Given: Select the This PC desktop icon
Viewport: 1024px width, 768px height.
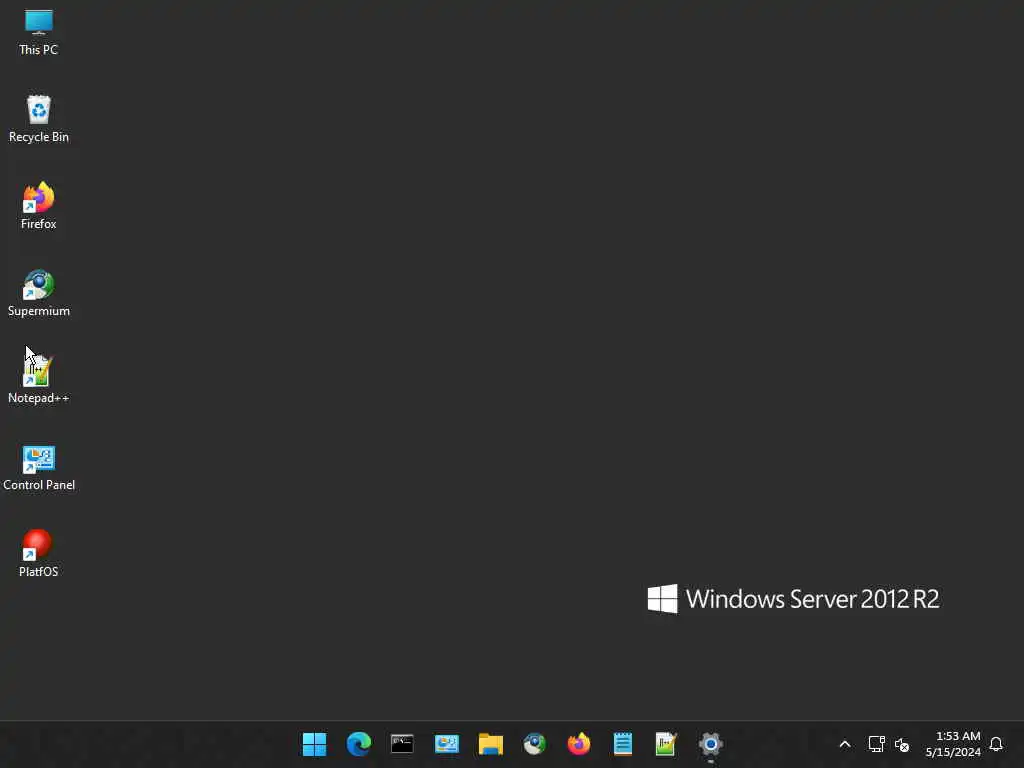Looking at the screenshot, I should [x=39, y=33].
